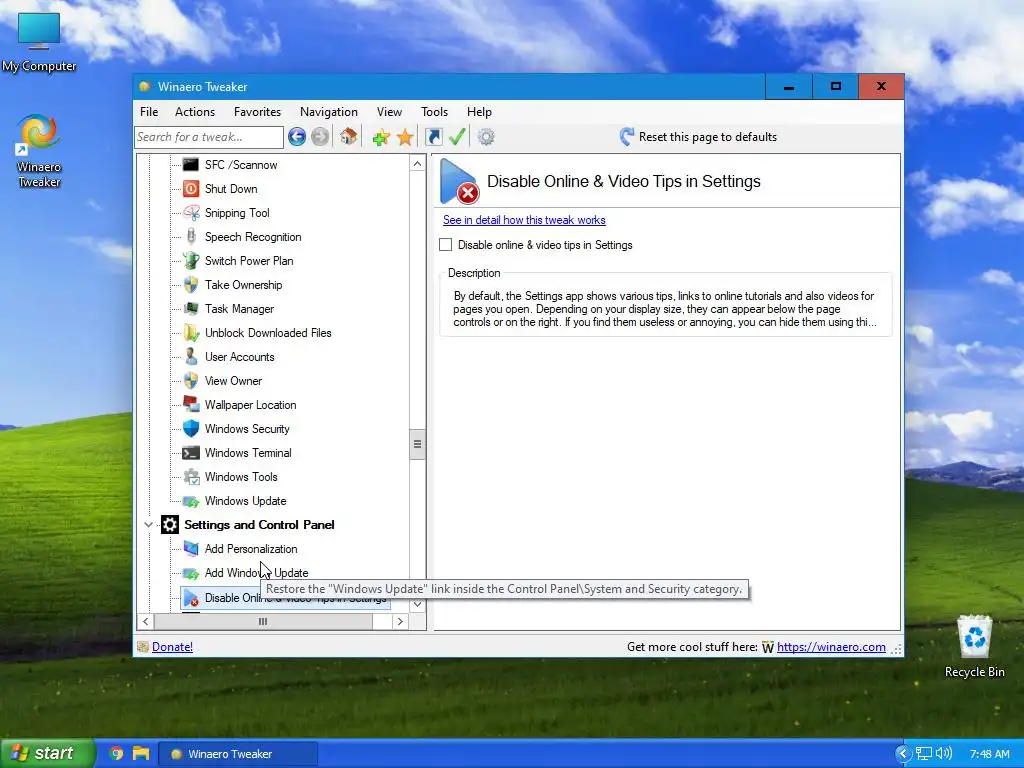Click the green checkmark toolbar icon
The image size is (1024, 768).
click(x=457, y=136)
